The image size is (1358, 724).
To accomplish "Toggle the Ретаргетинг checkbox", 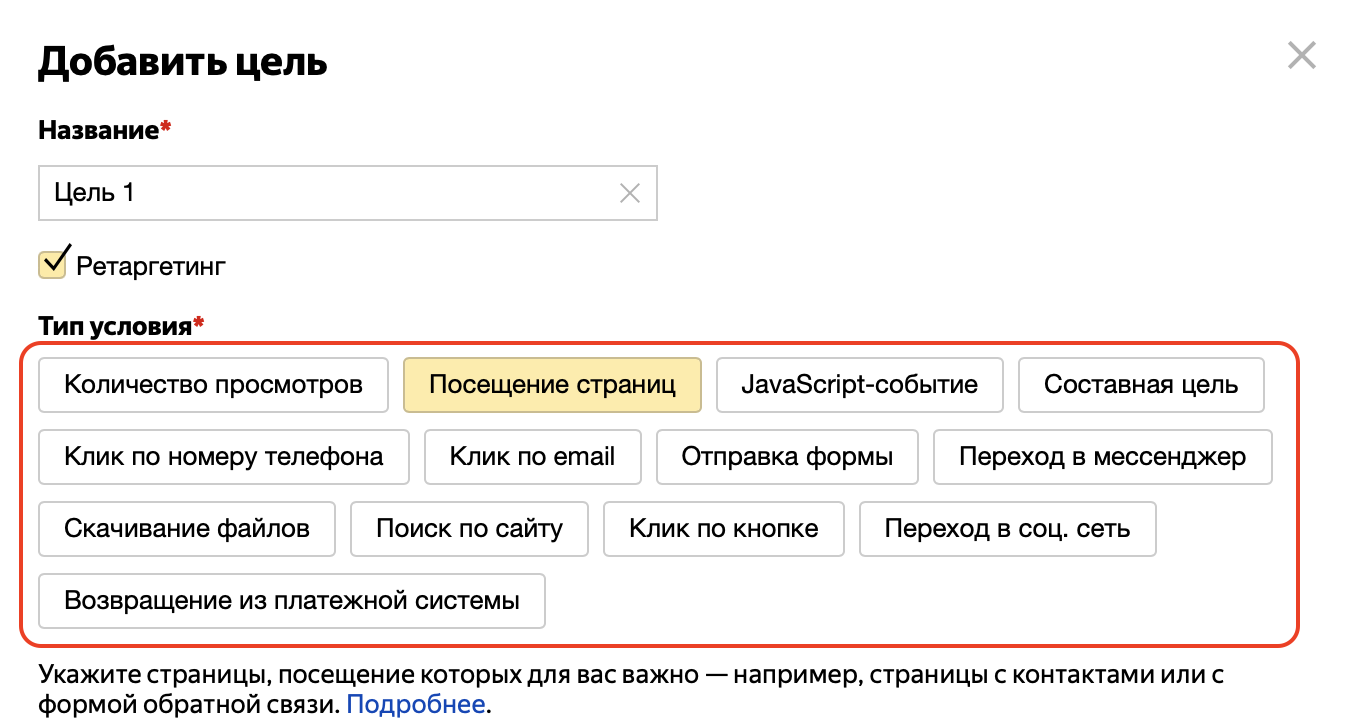I will 53,265.
